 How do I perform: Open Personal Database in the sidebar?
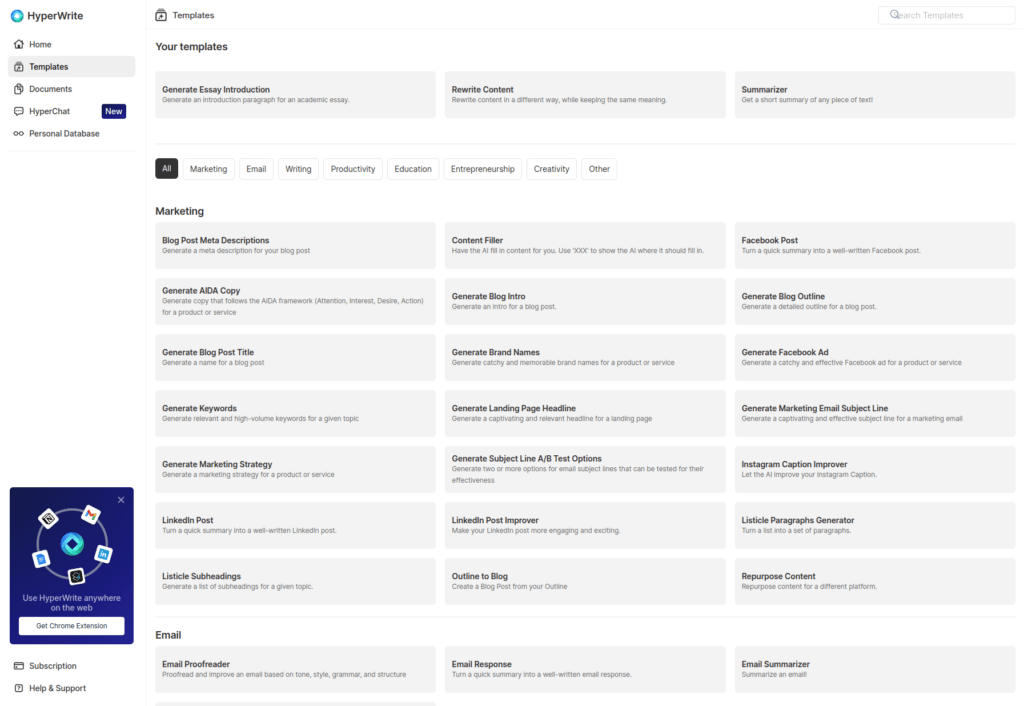[72, 133]
